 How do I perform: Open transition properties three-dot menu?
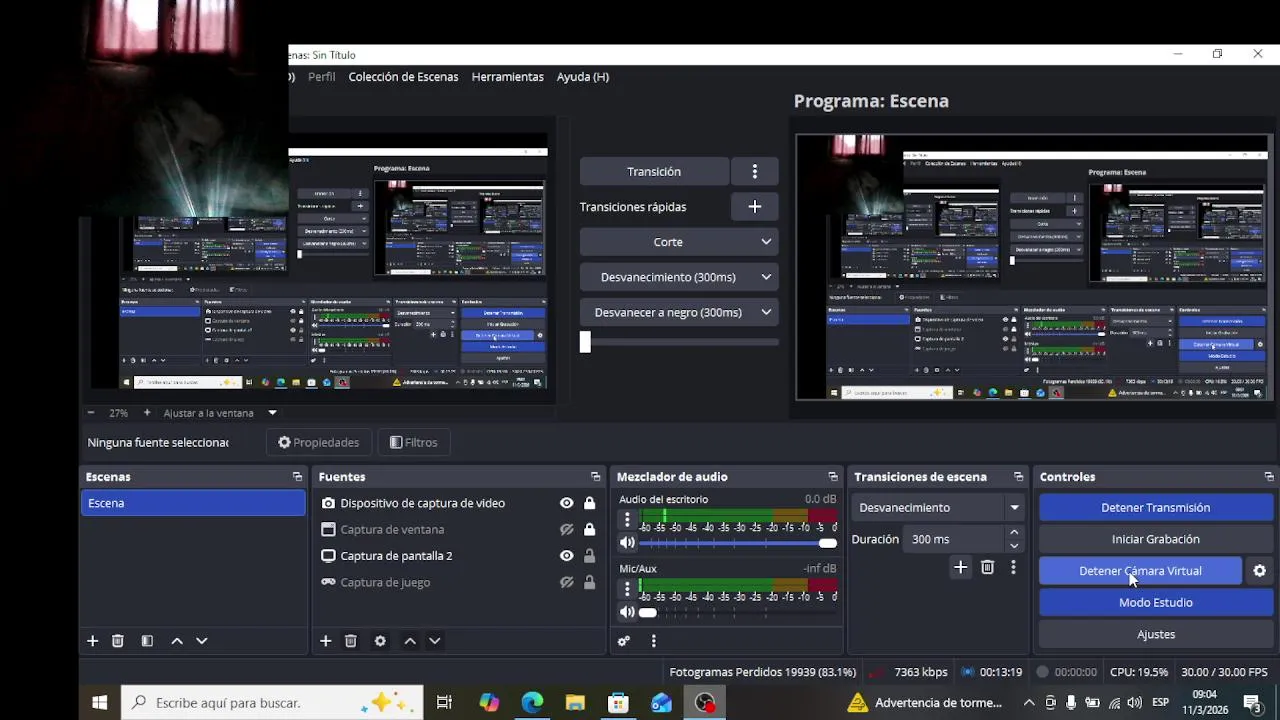[1013, 567]
